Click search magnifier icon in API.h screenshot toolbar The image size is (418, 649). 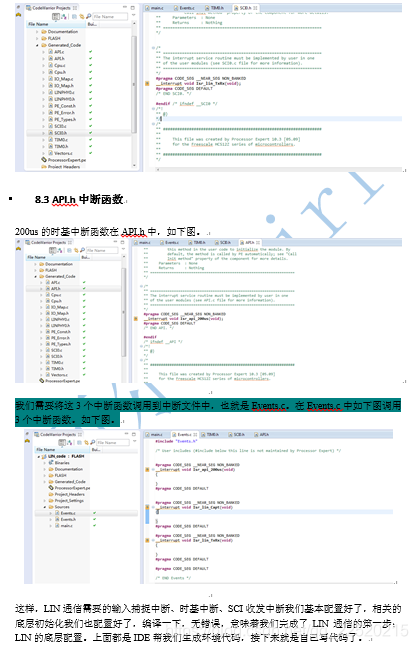pos(82,250)
